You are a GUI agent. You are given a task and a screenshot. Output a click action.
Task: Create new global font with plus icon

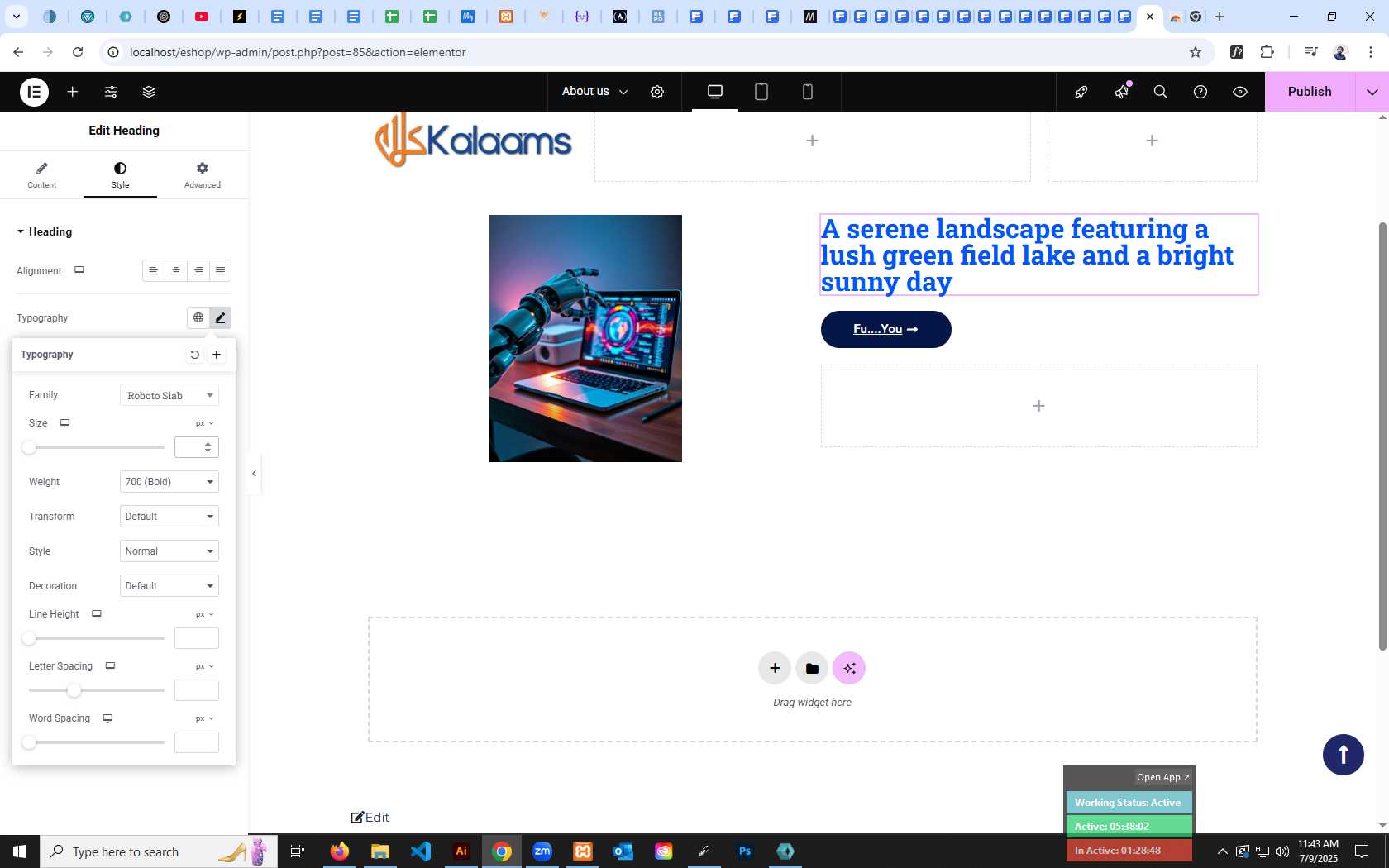217,355
